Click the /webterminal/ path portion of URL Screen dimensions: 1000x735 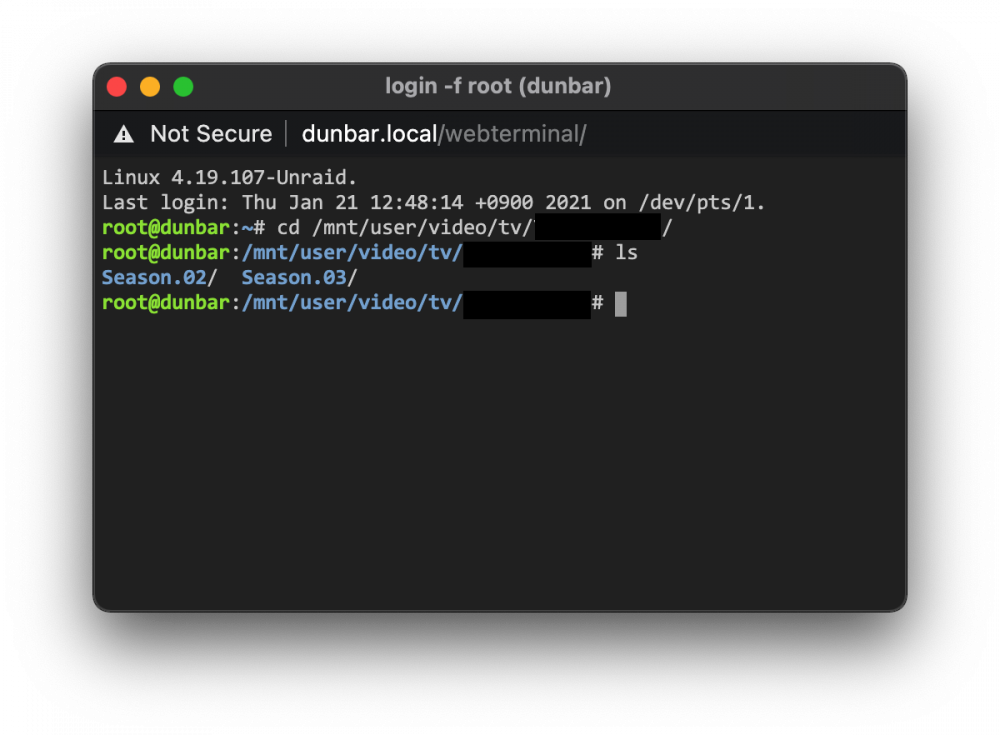click(x=512, y=134)
